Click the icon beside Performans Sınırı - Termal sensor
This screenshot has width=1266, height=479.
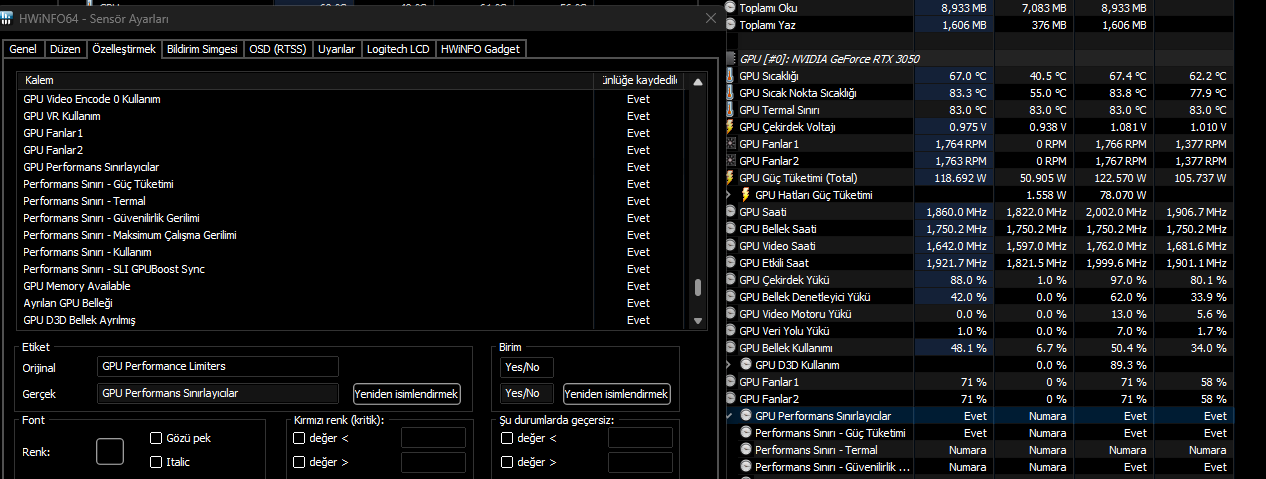746,450
